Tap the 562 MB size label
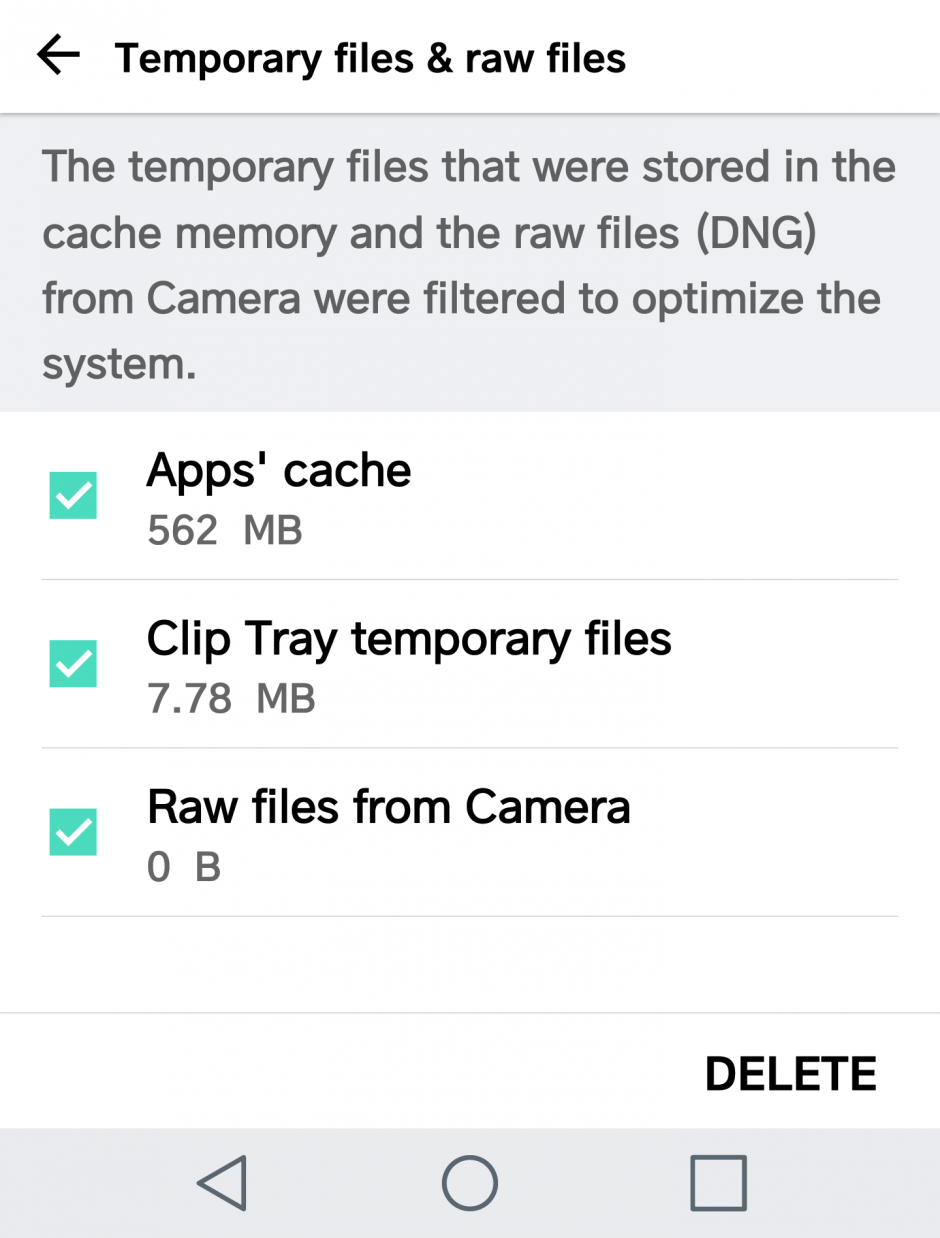 coord(224,530)
